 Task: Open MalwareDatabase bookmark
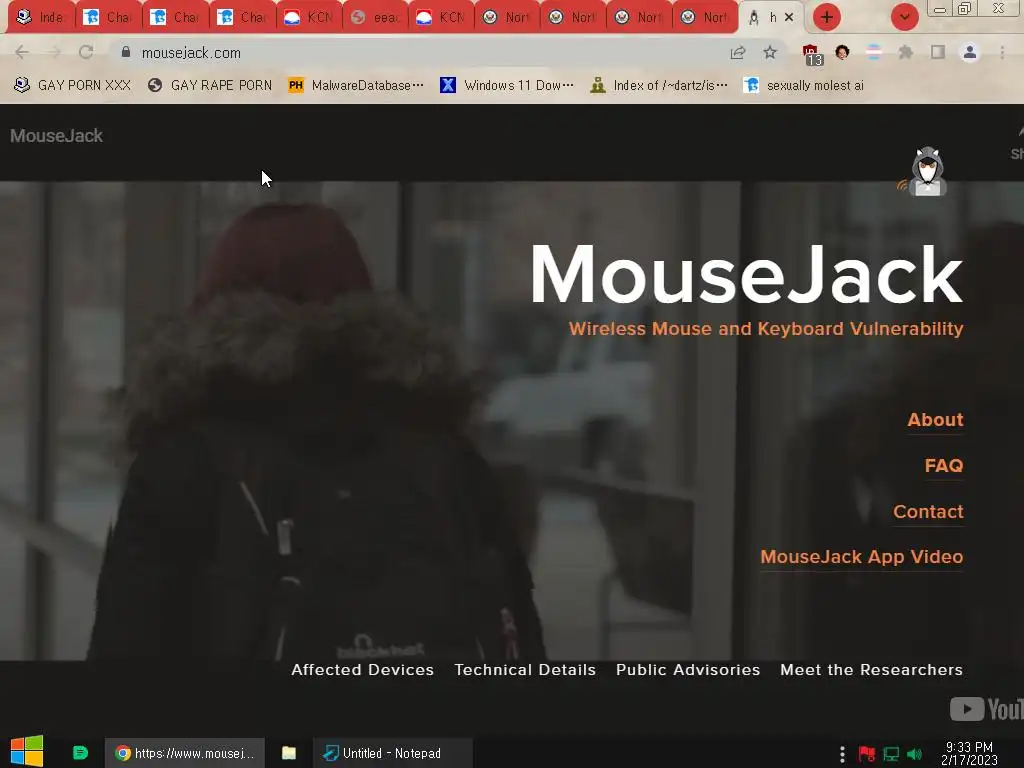click(356, 85)
